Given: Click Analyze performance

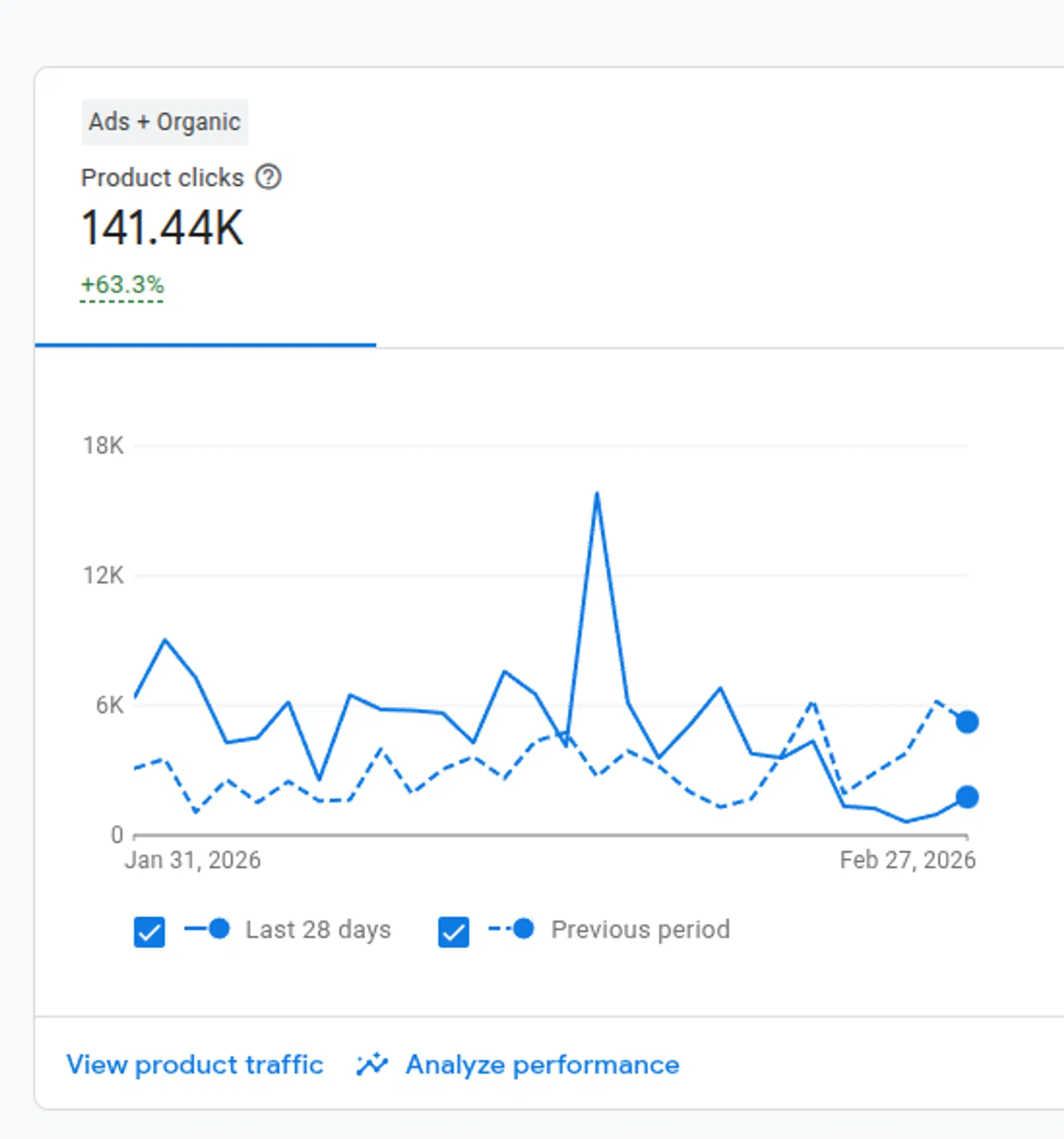Looking at the screenshot, I should [541, 1065].
